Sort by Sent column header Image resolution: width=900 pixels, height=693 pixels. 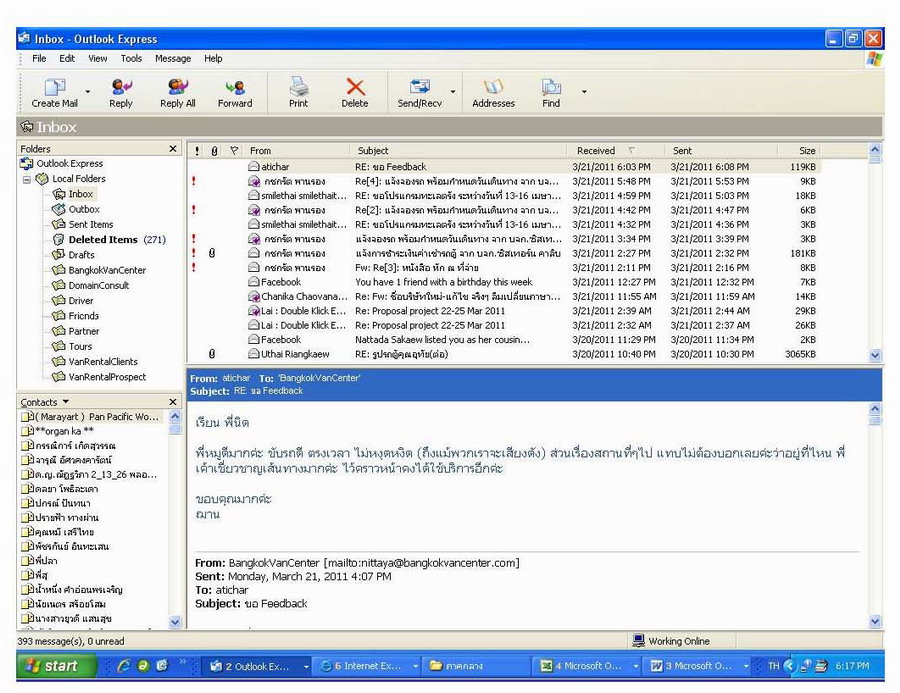721,150
